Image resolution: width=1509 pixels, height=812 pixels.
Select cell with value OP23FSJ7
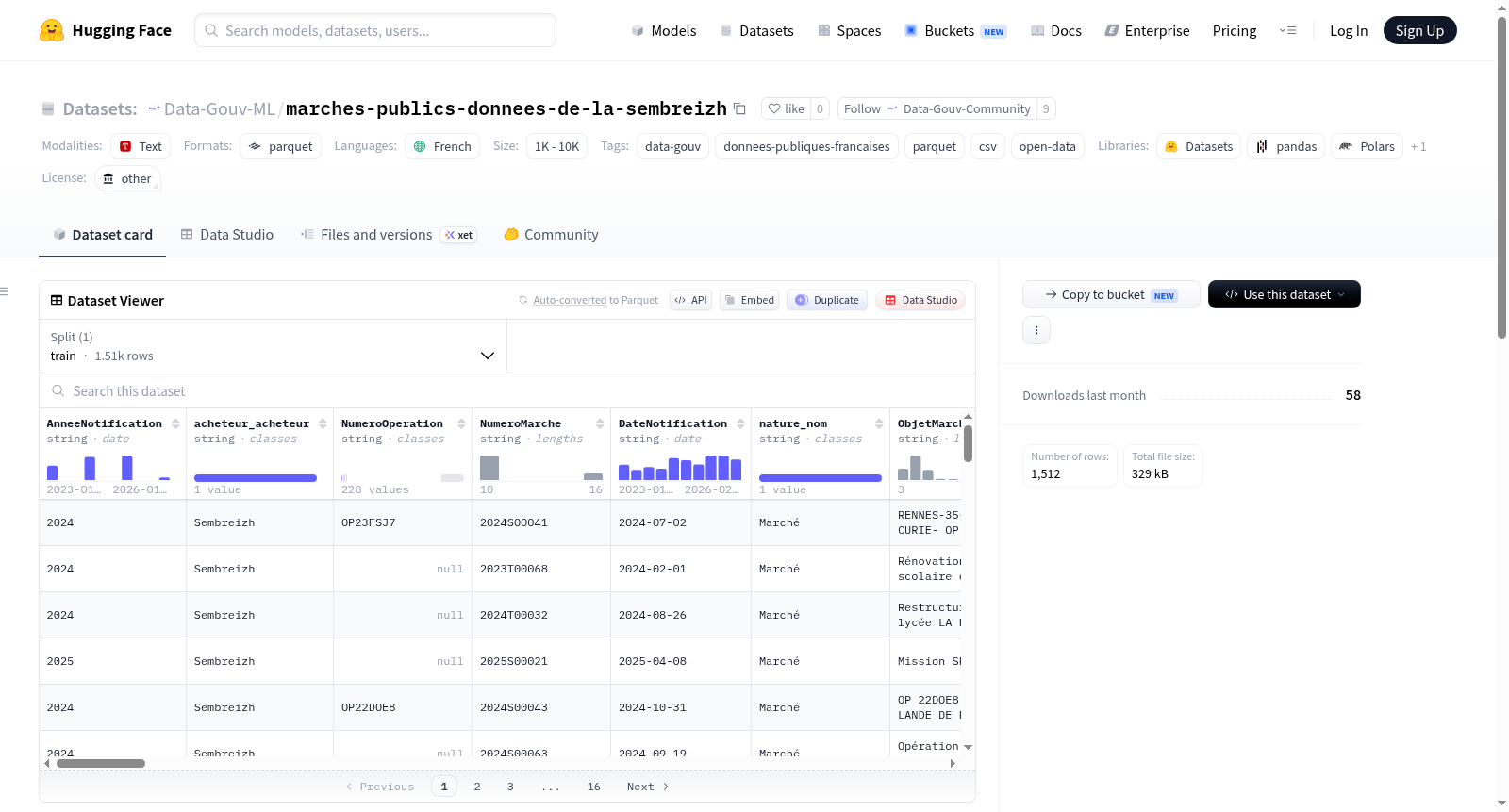point(403,522)
